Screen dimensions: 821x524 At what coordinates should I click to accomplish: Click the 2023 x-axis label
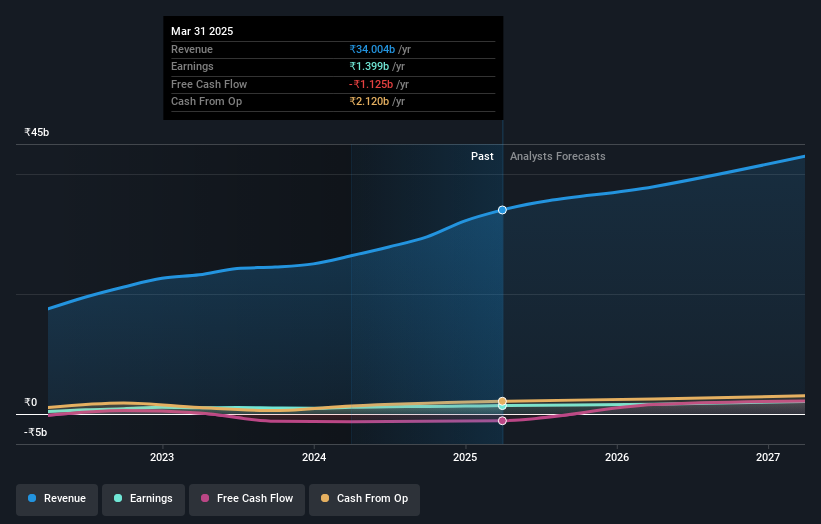(162, 458)
